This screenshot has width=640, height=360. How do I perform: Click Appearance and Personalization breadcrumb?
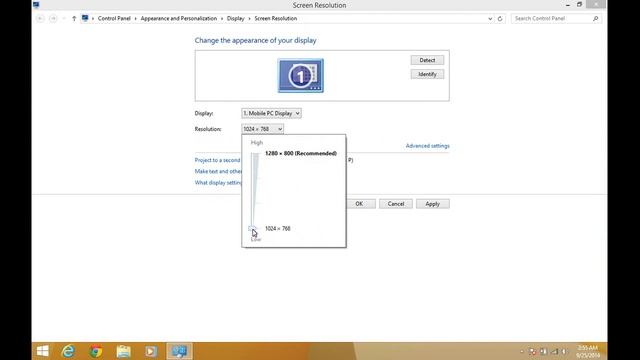pos(179,18)
